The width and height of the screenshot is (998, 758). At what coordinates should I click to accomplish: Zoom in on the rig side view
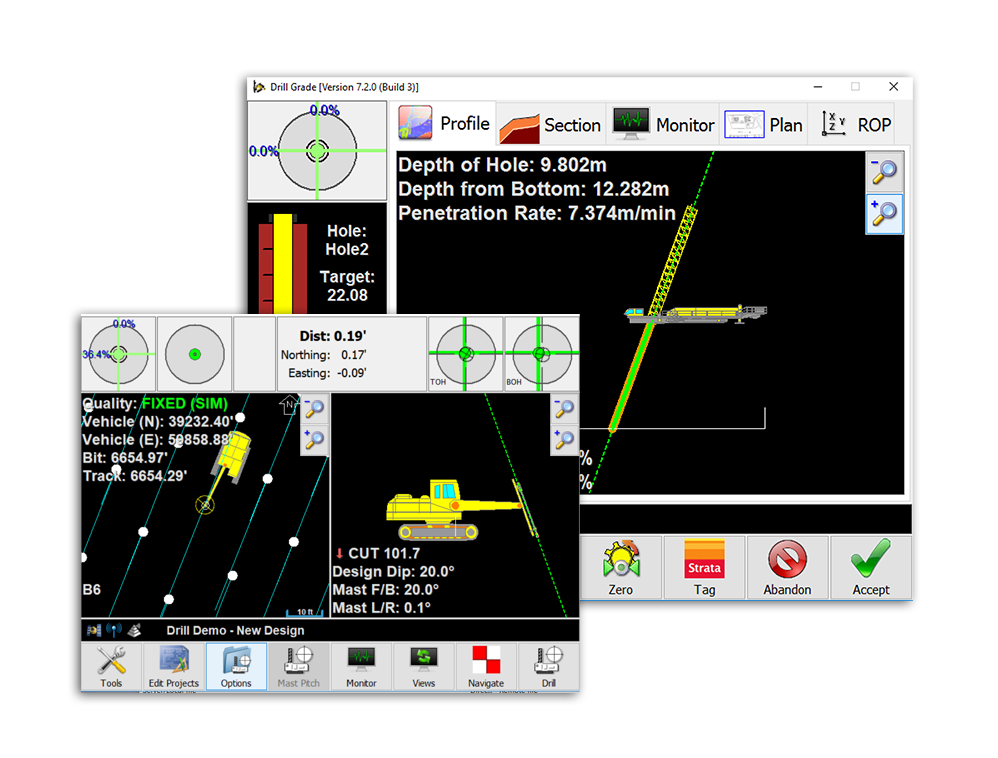(564, 440)
